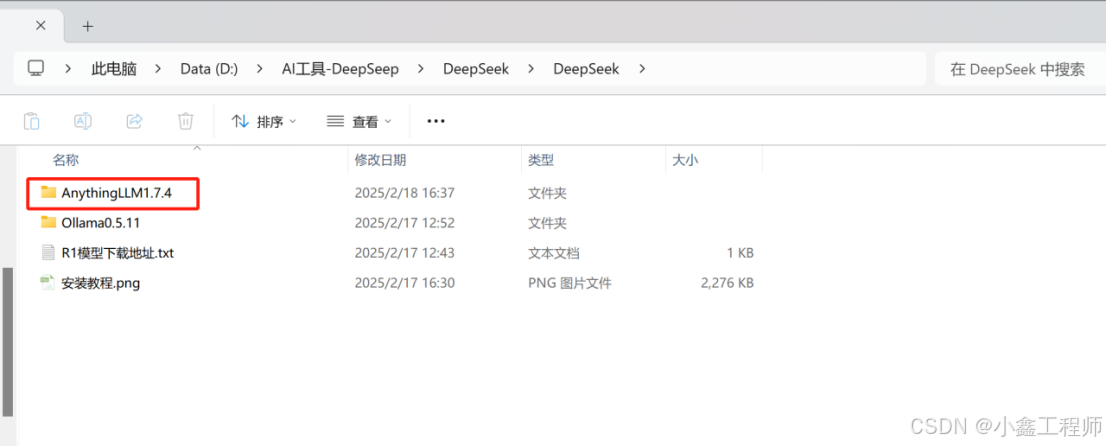Click the 1 KB size value
Image resolution: width=1106 pixels, height=446 pixels.
(x=740, y=253)
